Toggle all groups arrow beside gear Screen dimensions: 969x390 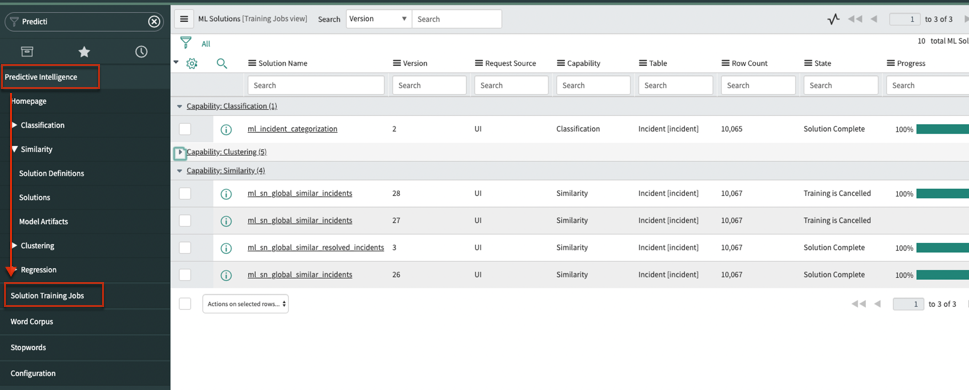tap(176, 62)
